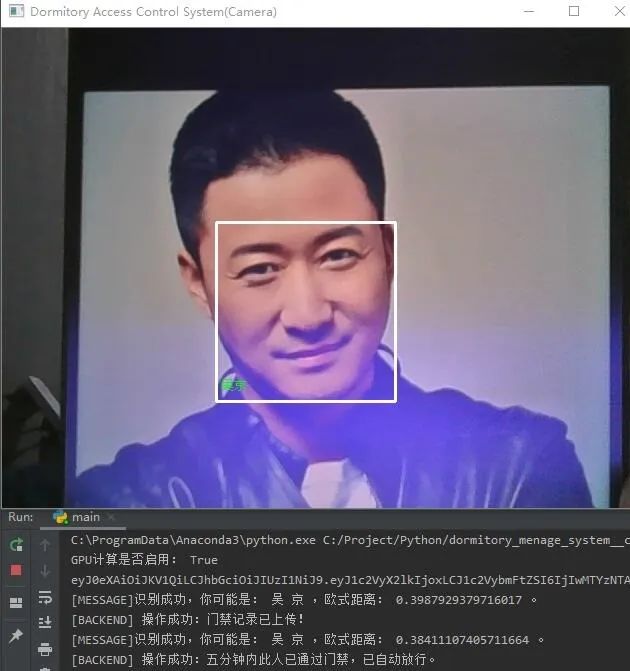Click the Python icon on main tab
This screenshot has width=630, height=671.
pyautogui.click(x=60, y=517)
